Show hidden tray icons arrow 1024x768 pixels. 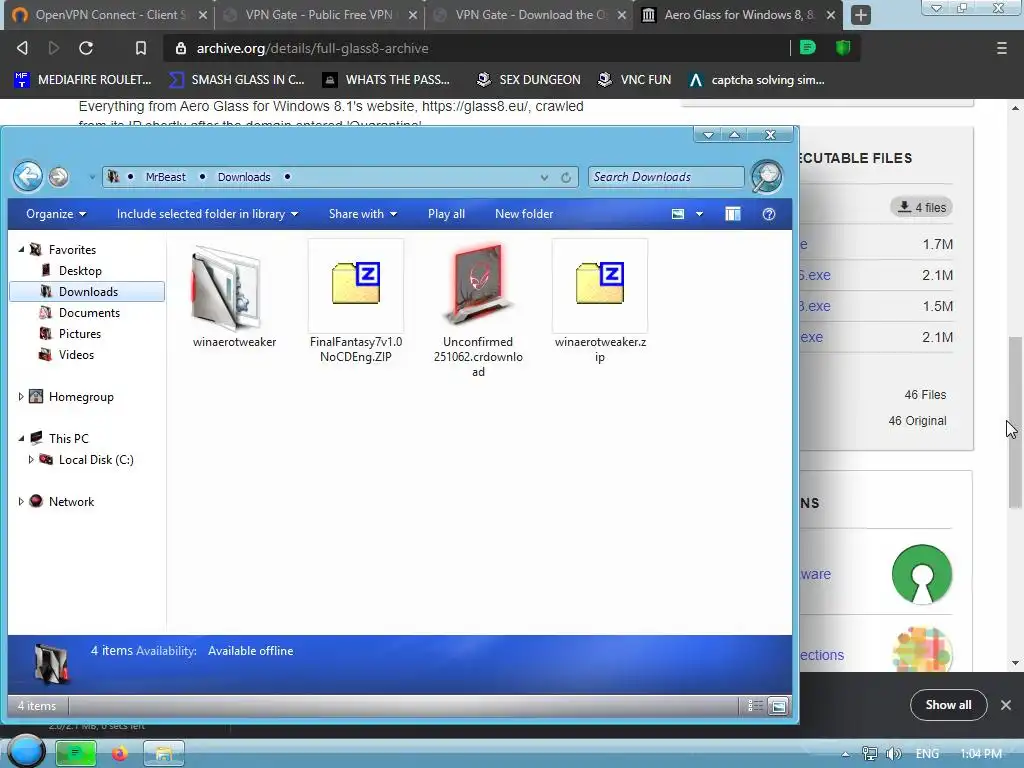coord(845,754)
